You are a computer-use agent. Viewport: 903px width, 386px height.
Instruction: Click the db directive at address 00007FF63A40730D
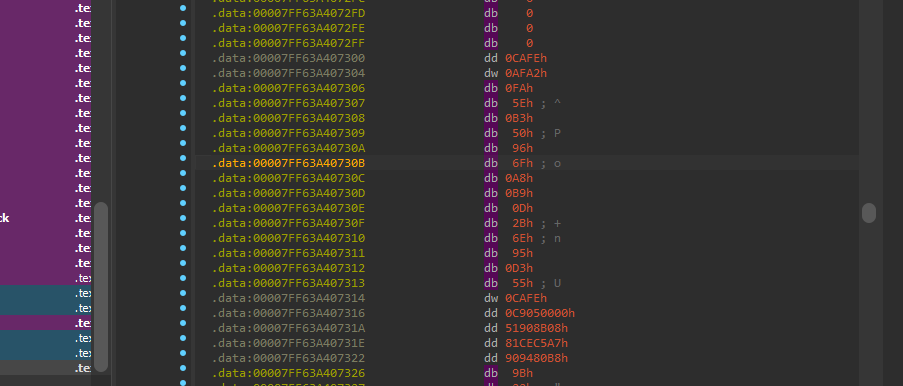(x=491, y=194)
